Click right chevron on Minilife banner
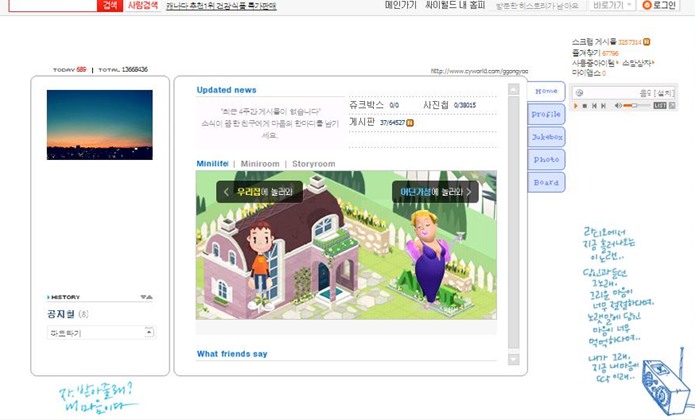695x420 pixels. tap(469, 192)
